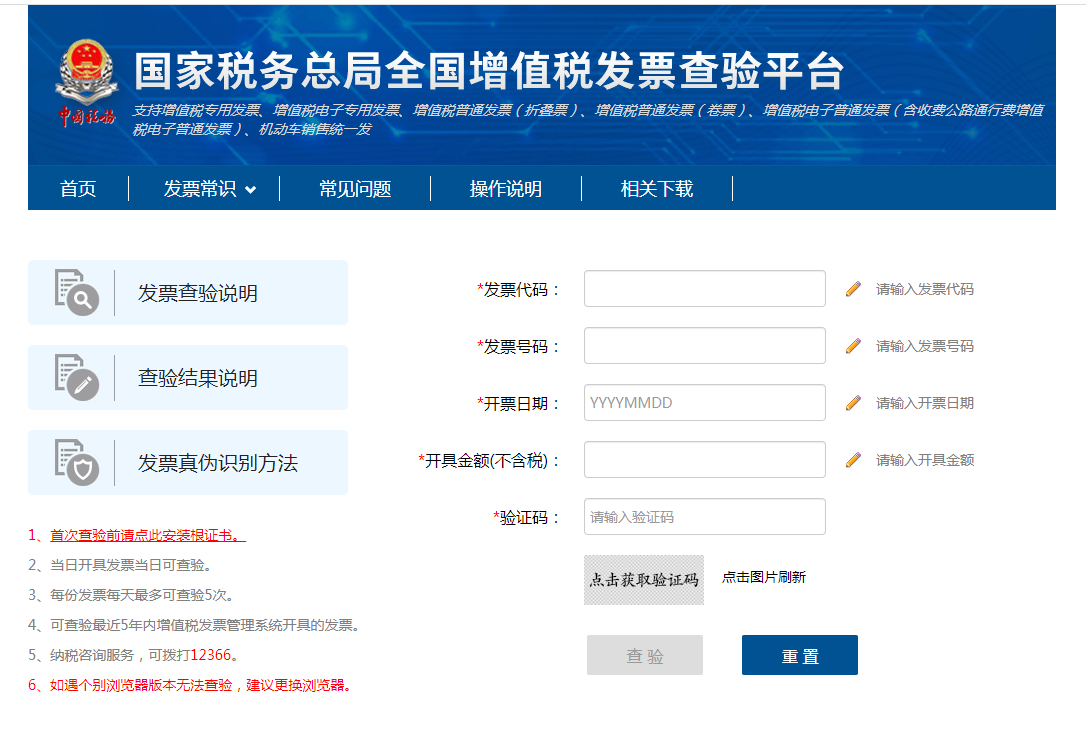Click the 查验结果说明 document pencil icon
Viewport: 1086px width, 738px height.
coord(76,377)
